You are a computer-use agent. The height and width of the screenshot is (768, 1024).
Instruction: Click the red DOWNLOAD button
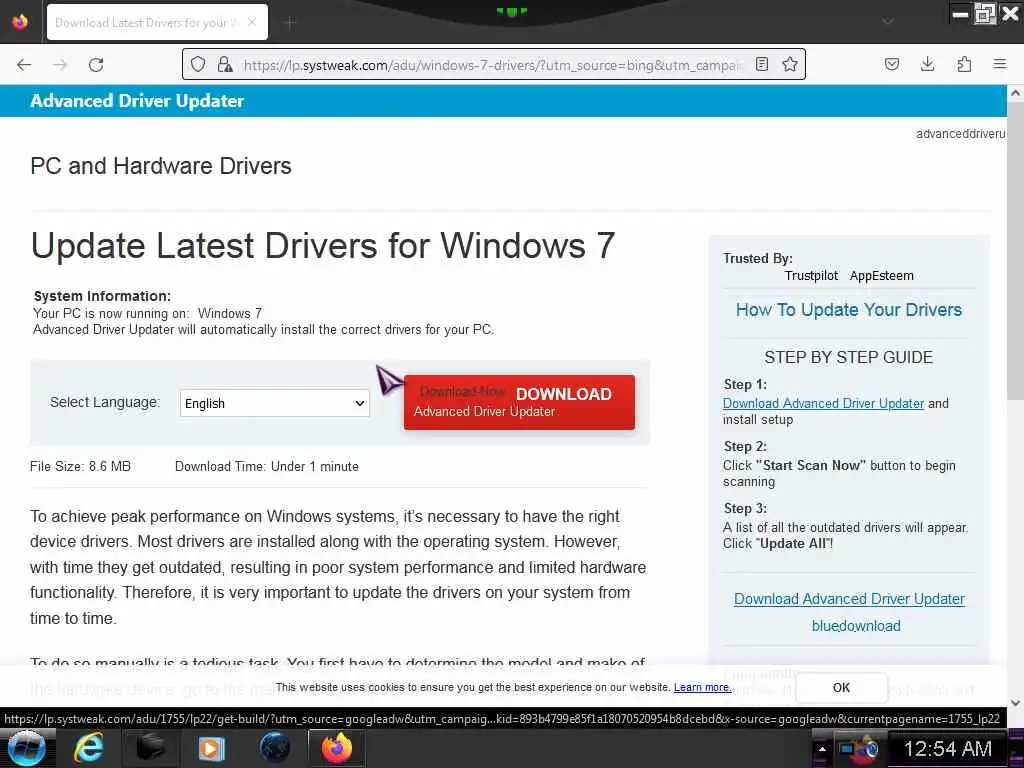pos(519,402)
